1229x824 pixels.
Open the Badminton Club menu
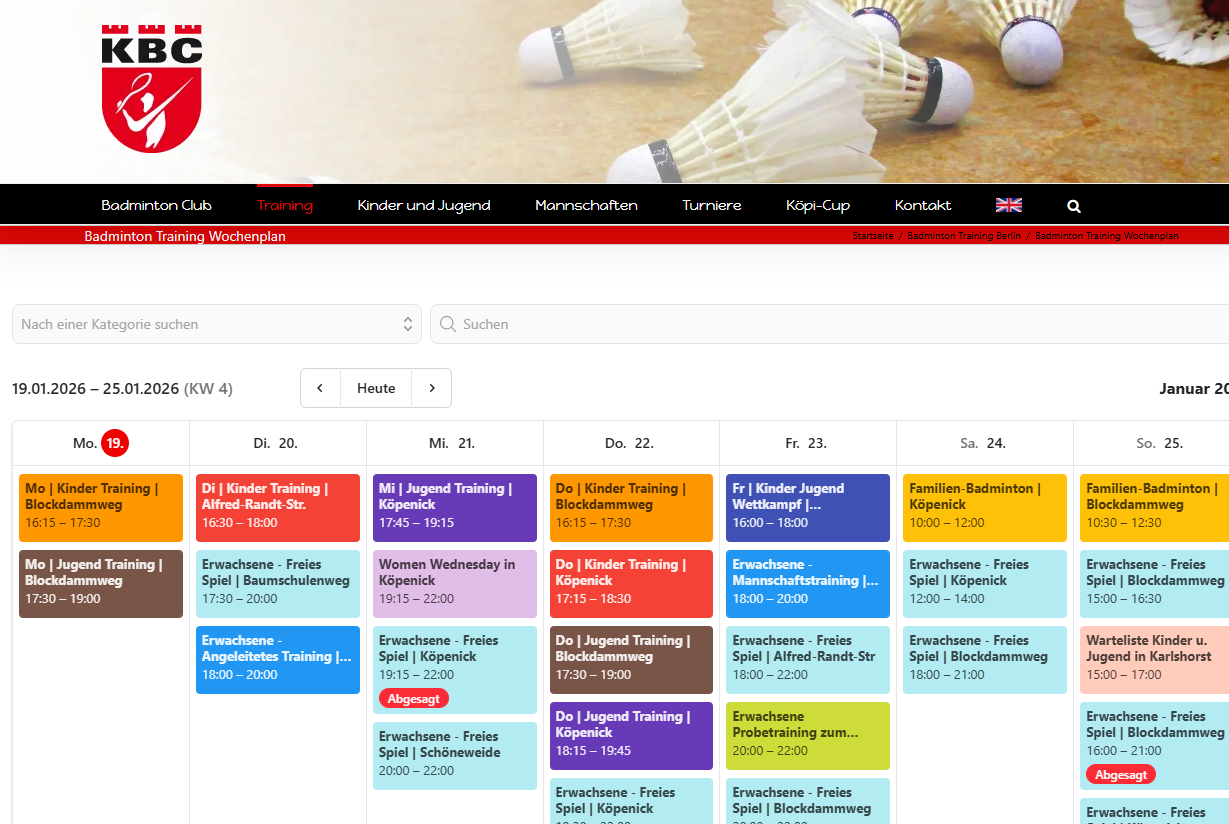click(156, 205)
